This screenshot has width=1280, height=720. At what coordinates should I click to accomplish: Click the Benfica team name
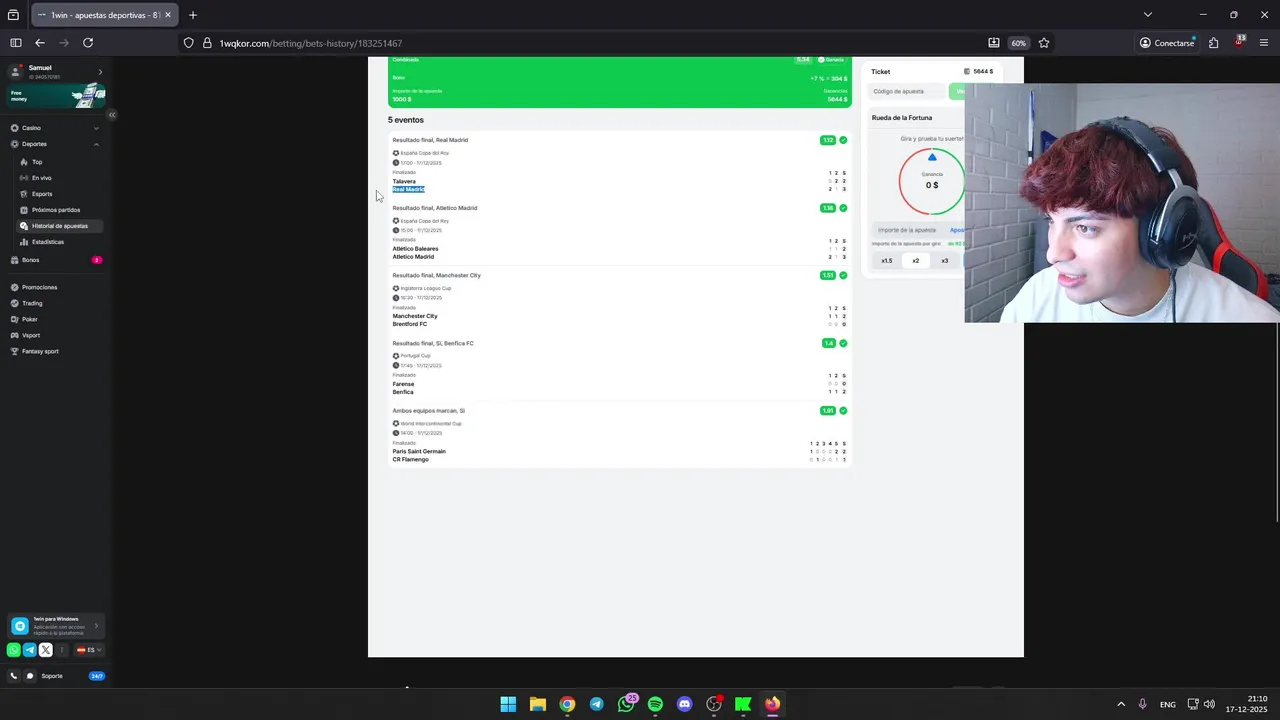tap(403, 392)
